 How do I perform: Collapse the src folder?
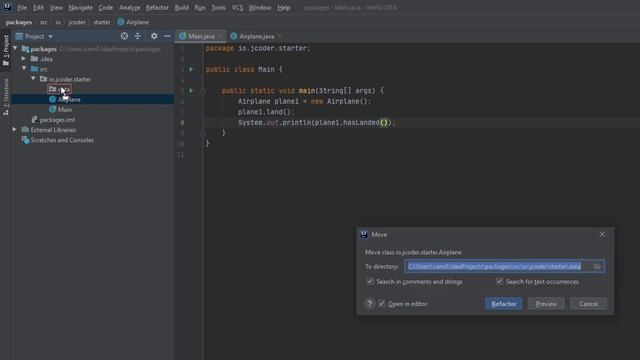point(24,69)
